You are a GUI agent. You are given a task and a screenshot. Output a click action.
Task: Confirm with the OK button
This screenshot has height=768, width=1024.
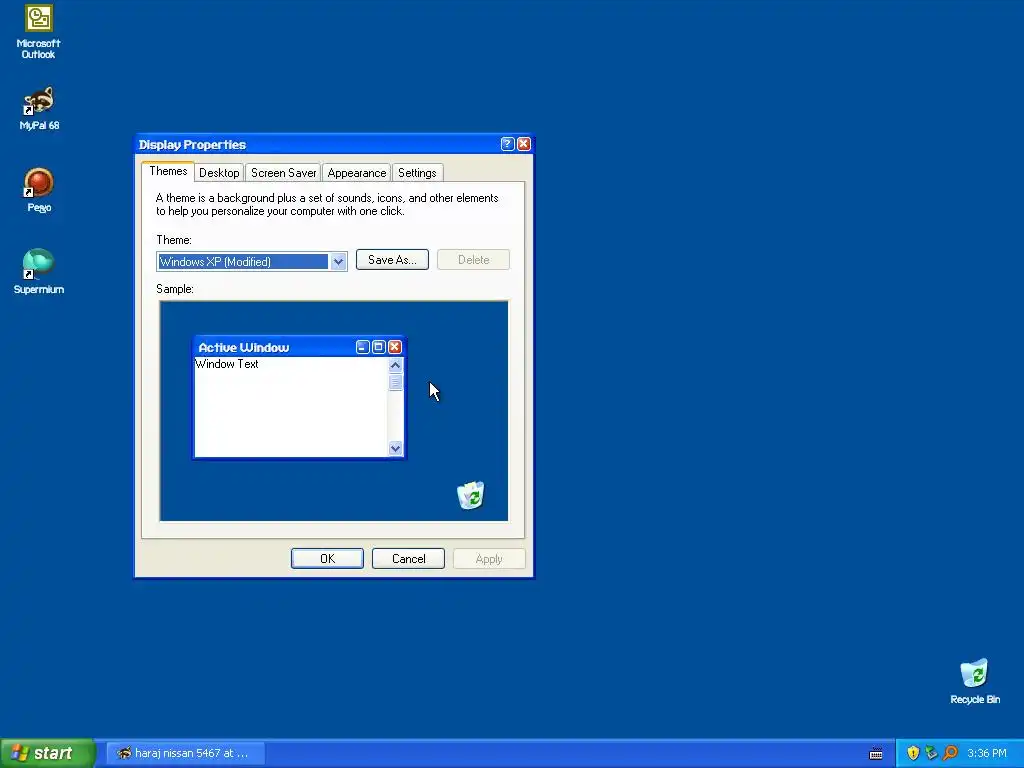point(327,559)
